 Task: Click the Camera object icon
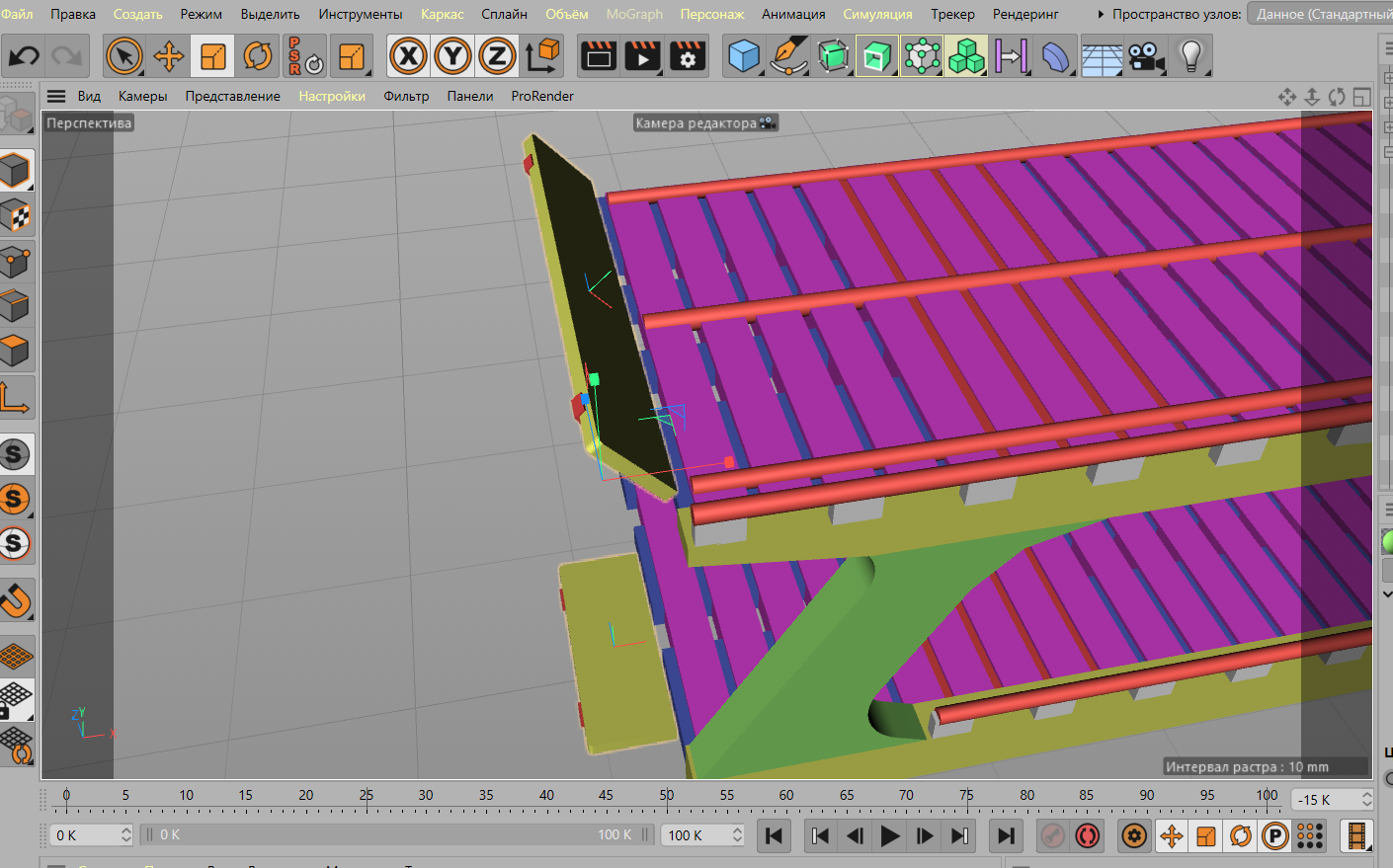[x=1146, y=56]
